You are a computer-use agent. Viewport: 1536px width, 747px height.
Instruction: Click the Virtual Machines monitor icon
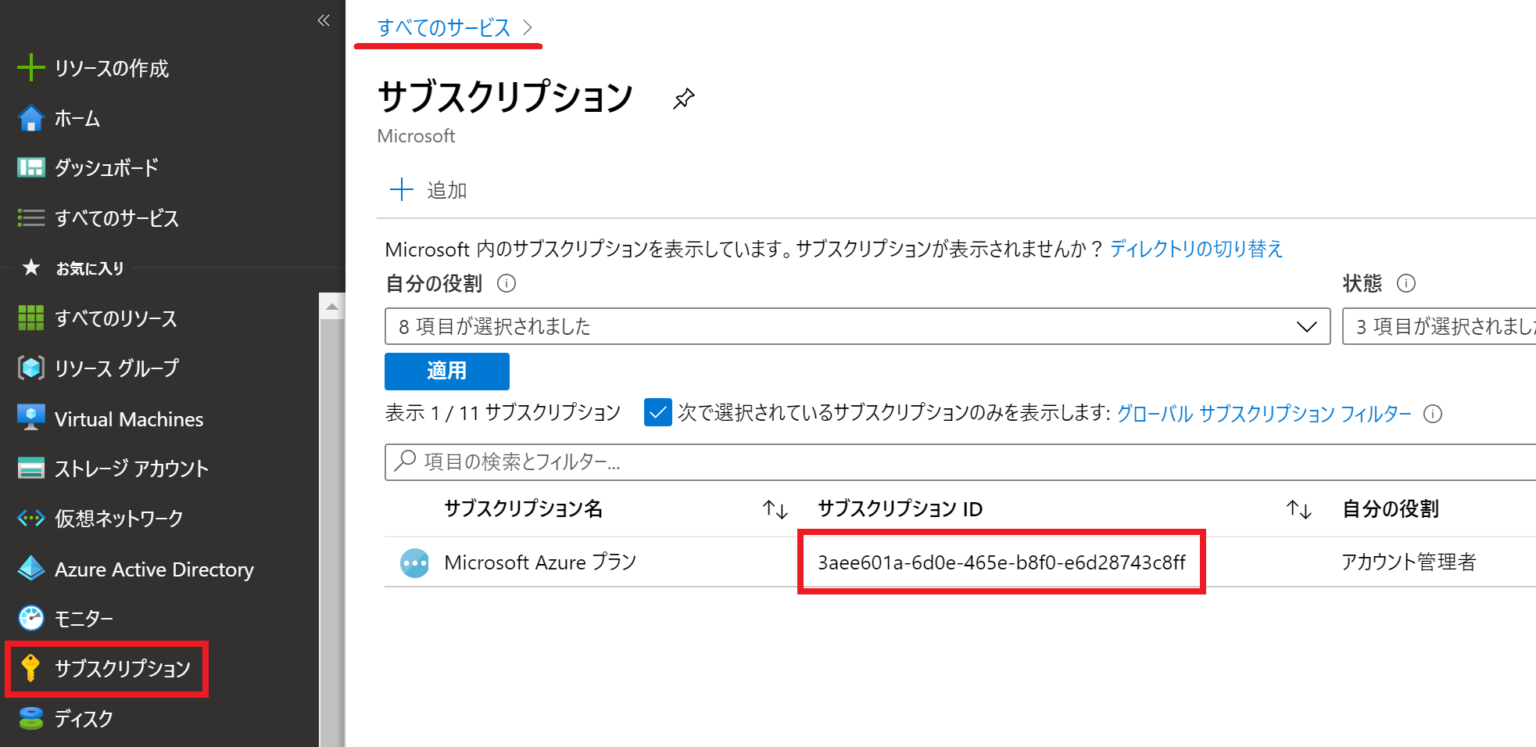[31, 418]
